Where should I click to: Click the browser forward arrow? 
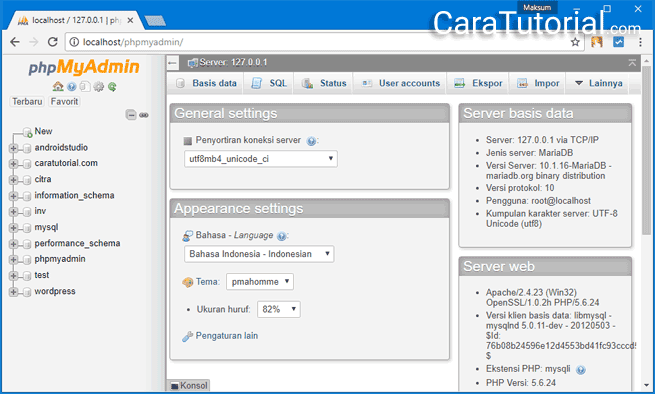33,42
